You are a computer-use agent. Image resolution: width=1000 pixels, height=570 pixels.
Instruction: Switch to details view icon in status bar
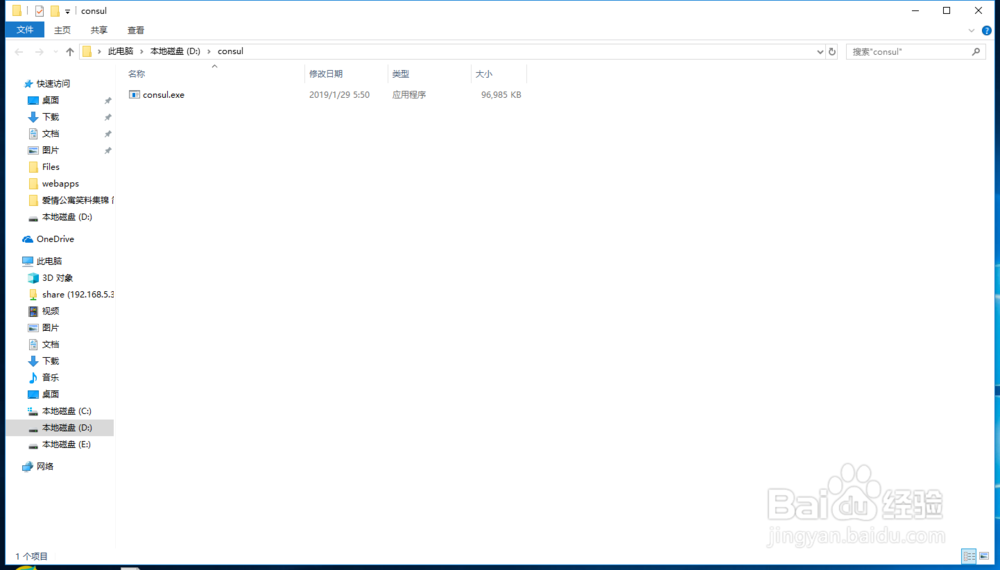click(x=969, y=556)
